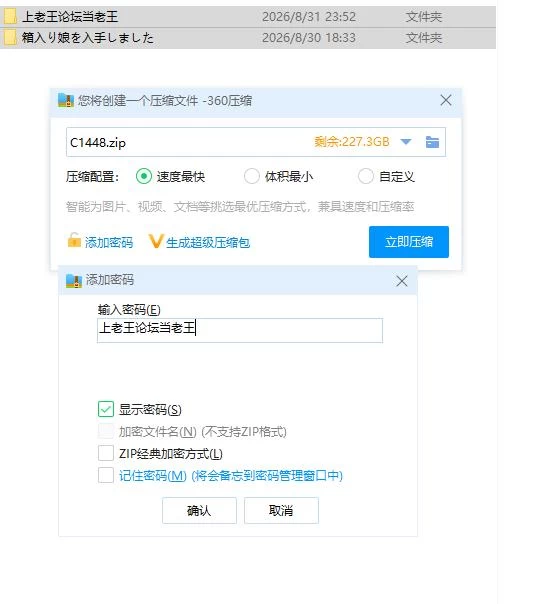
Task: Click the 生成超级压缩包 link
Action: click(x=208, y=242)
